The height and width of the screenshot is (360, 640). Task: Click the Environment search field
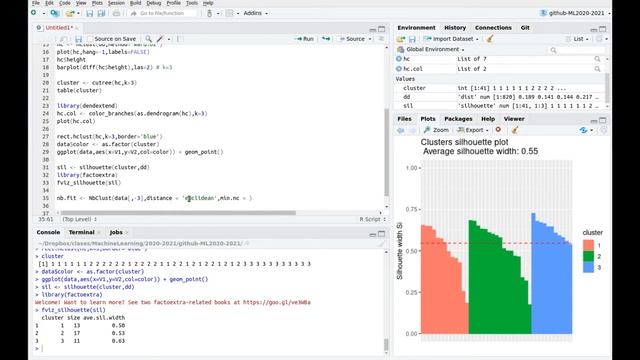pos(577,50)
